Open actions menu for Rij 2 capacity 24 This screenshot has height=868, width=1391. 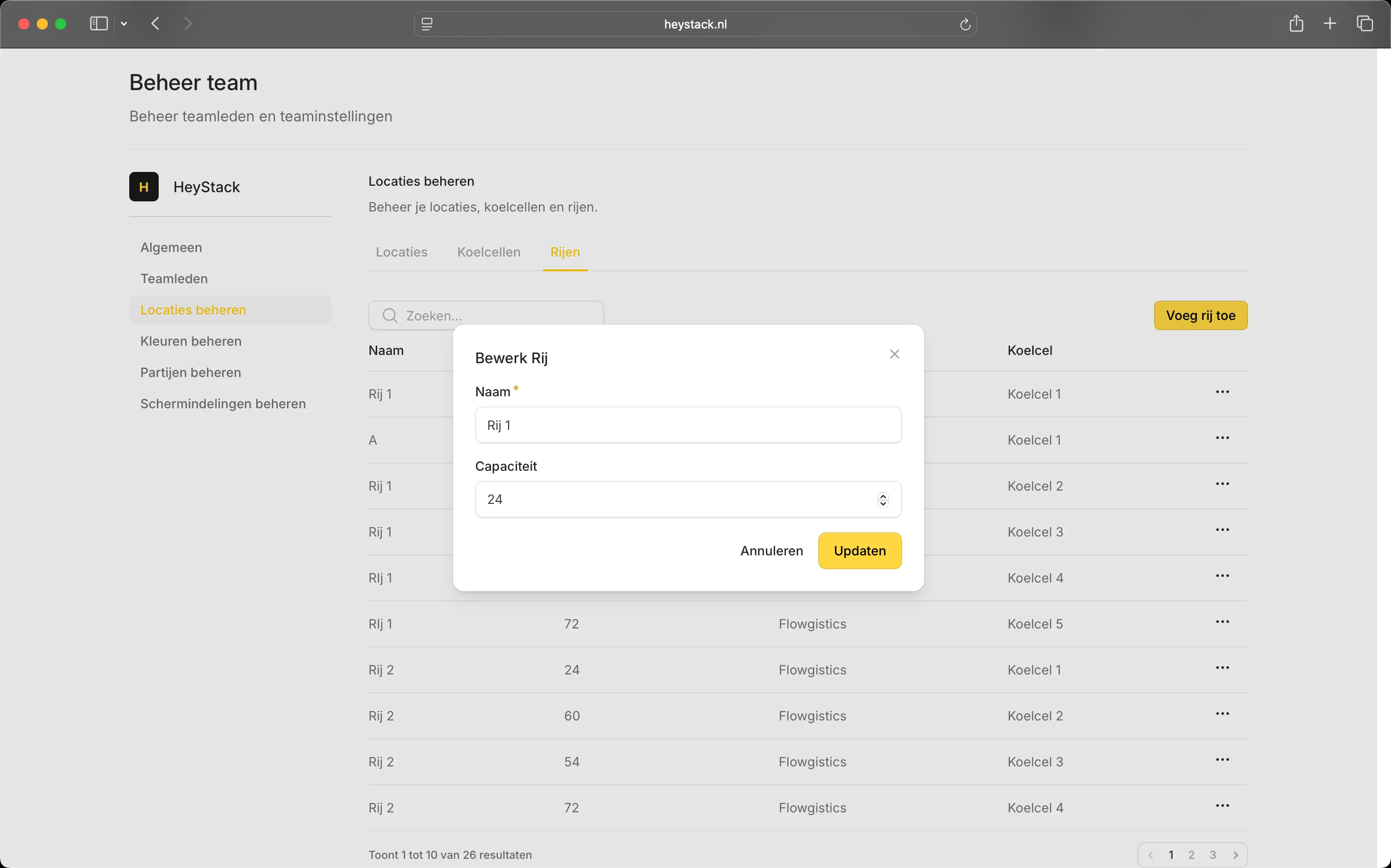click(1222, 668)
